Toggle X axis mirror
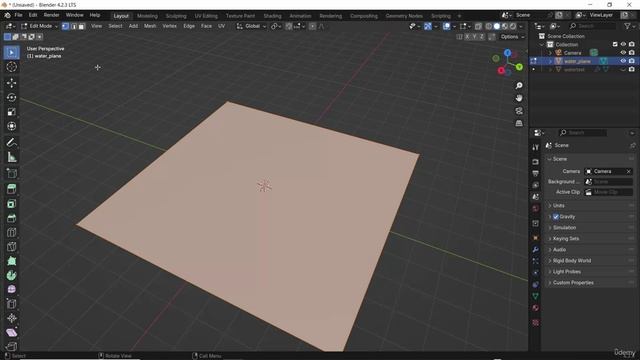 [x=467, y=37]
